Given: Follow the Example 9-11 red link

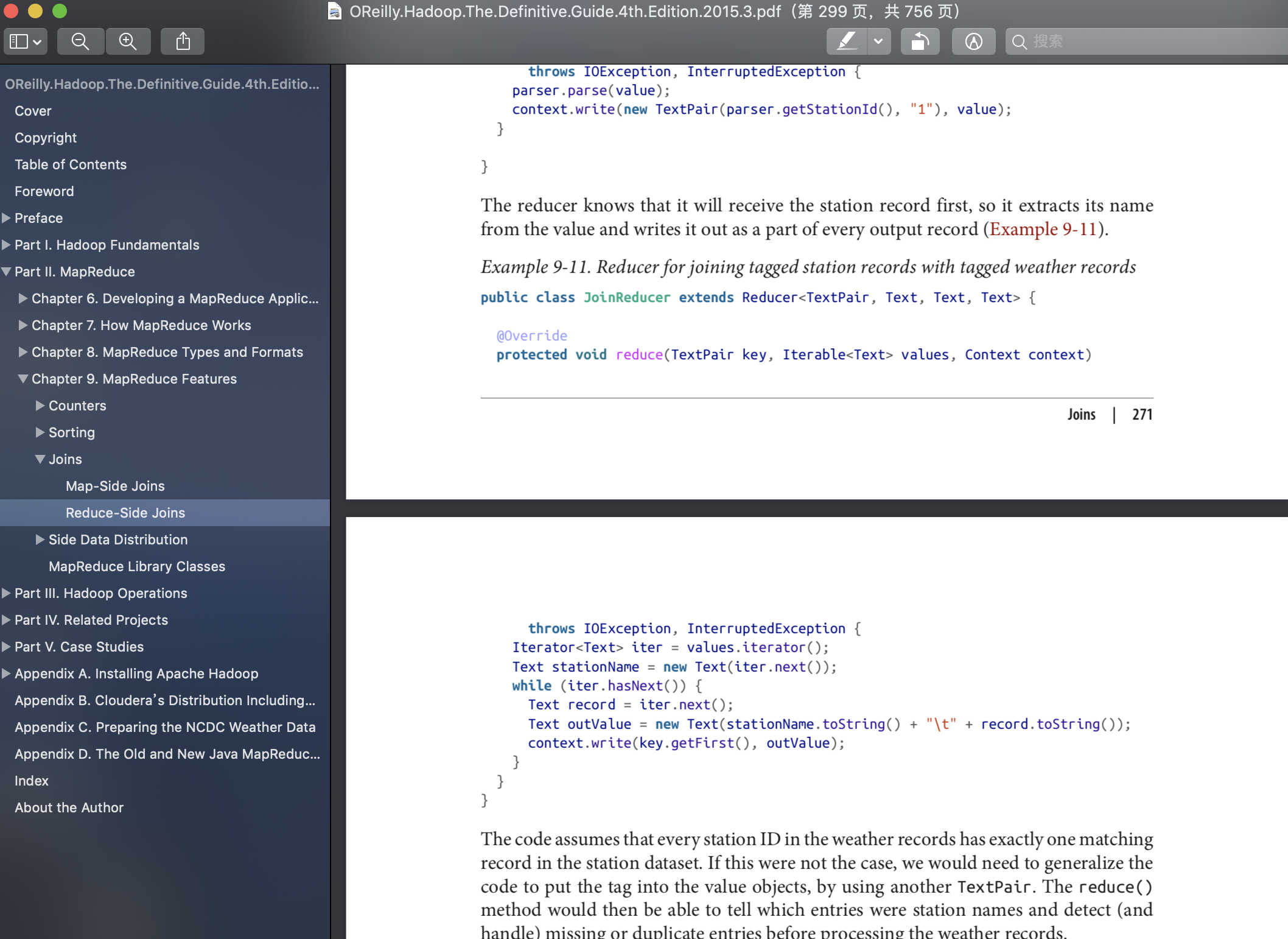Looking at the screenshot, I should click(1042, 230).
